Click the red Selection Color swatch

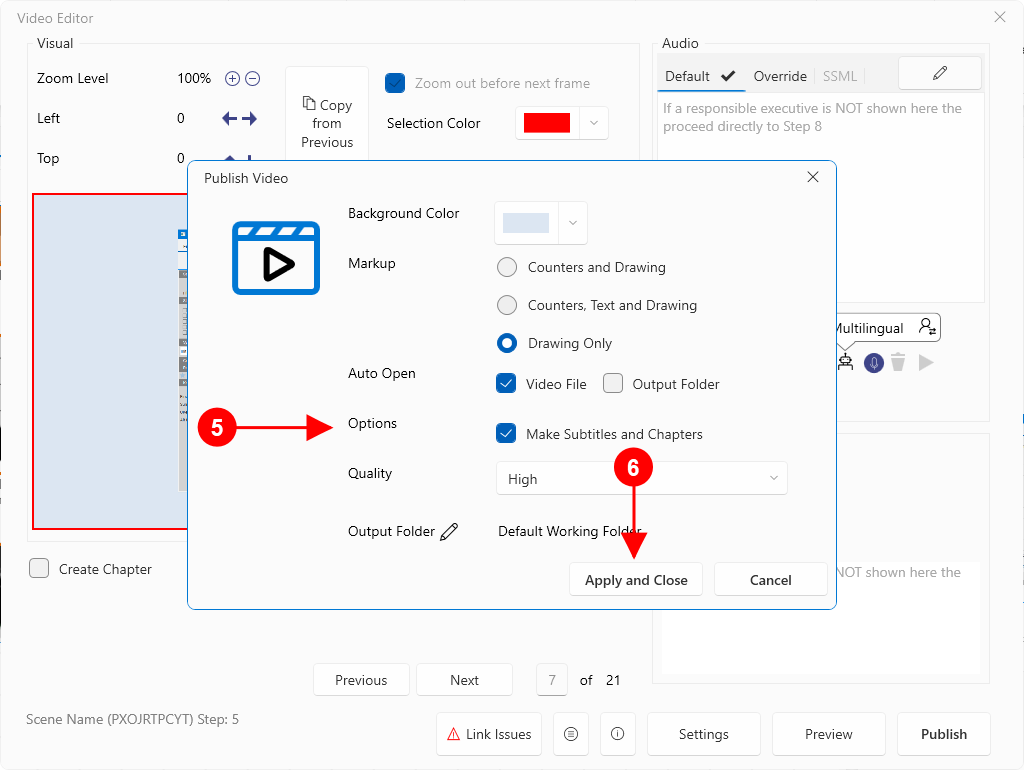[x=546, y=123]
